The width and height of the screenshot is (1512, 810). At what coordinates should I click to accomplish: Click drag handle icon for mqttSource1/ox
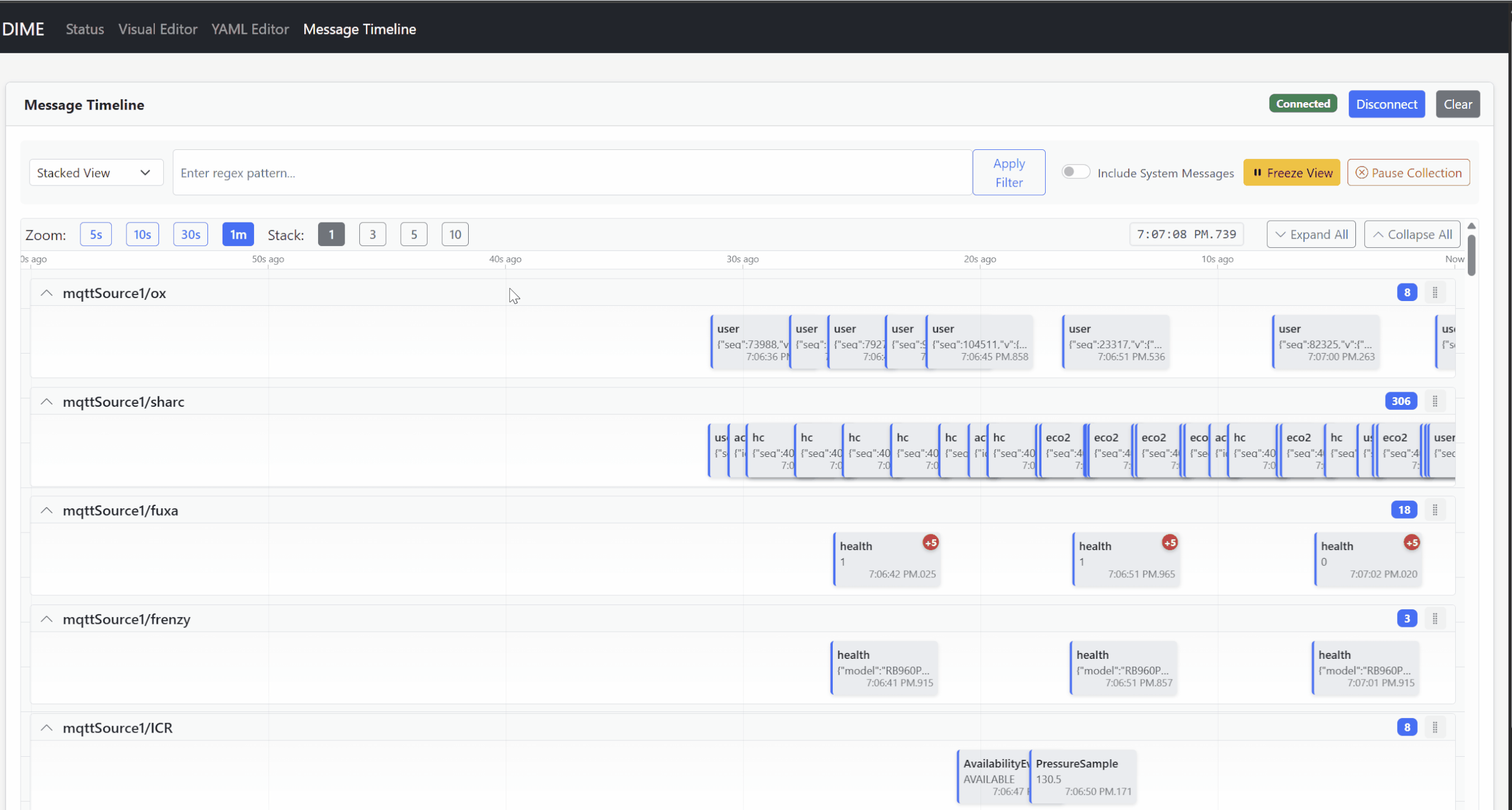(1435, 293)
